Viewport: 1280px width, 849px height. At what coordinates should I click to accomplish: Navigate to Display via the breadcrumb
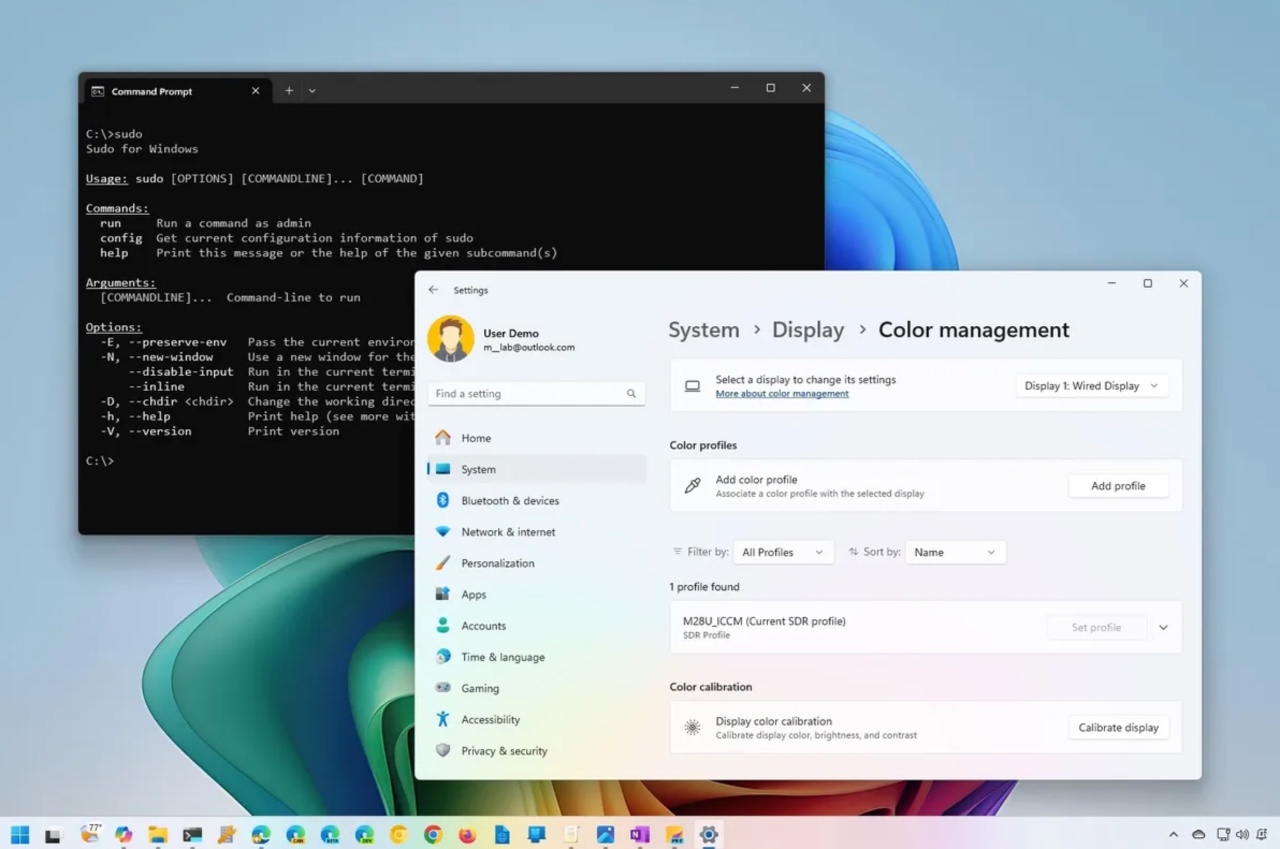[x=807, y=329]
